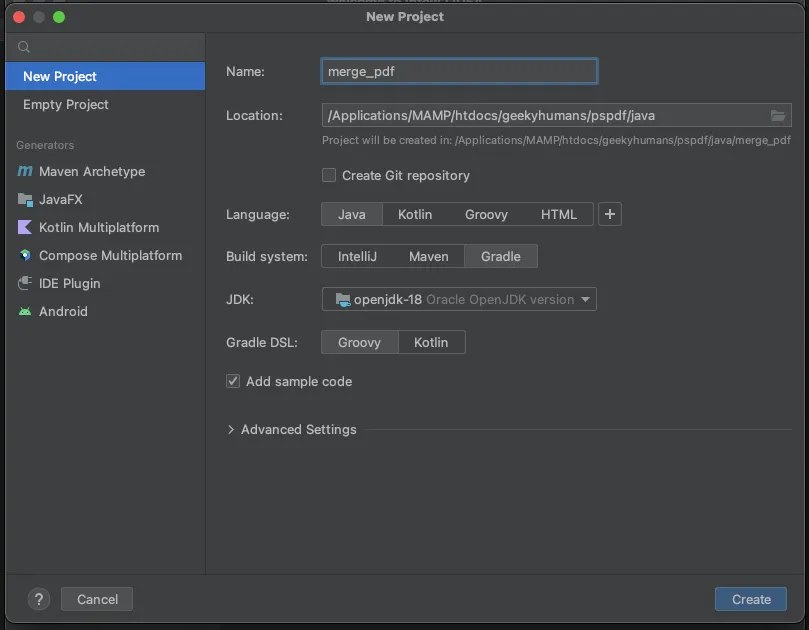Select Empty Project in sidebar

point(66,105)
